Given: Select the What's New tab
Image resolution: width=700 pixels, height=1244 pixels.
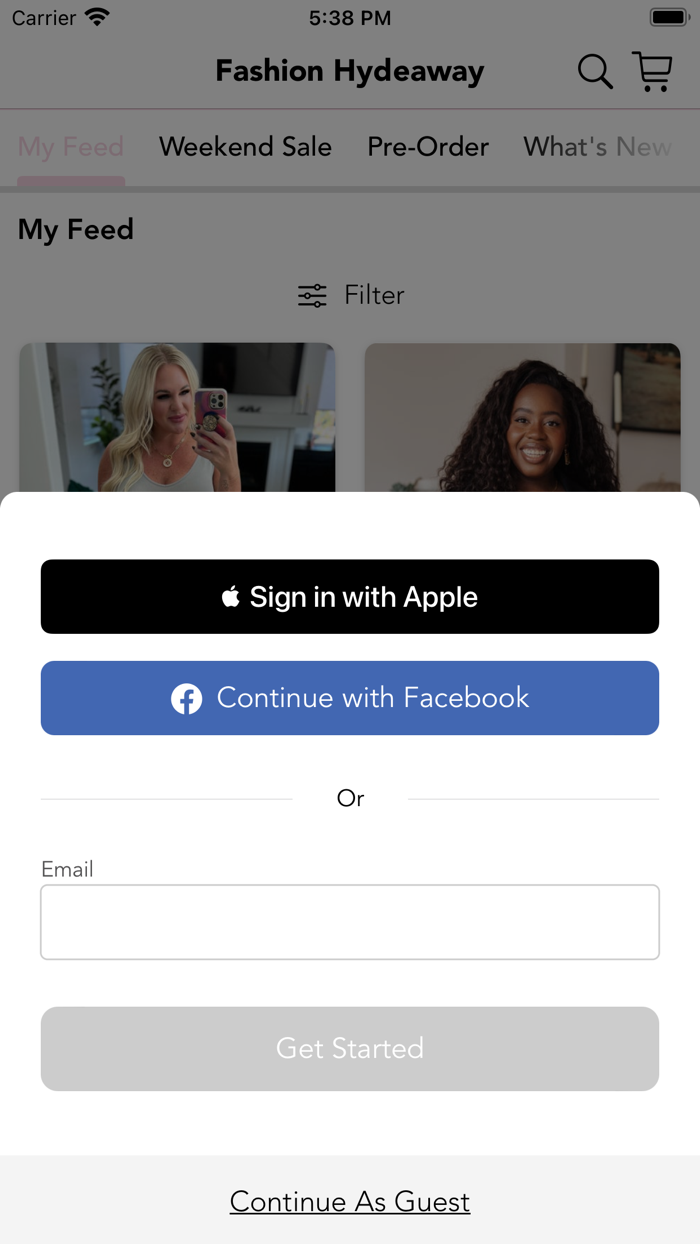Looking at the screenshot, I should (597, 147).
